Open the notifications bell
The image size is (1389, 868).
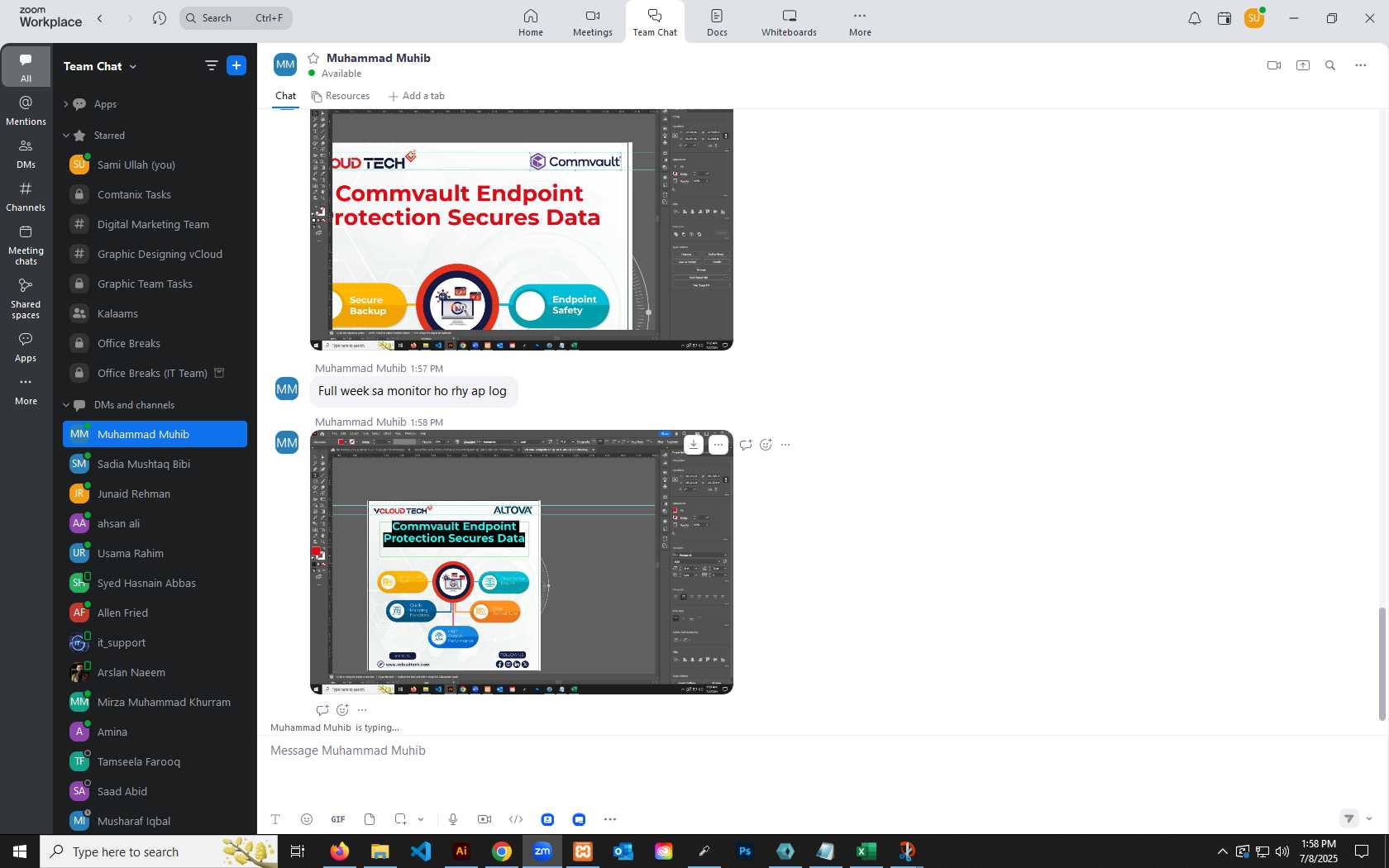coord(1194,18)
